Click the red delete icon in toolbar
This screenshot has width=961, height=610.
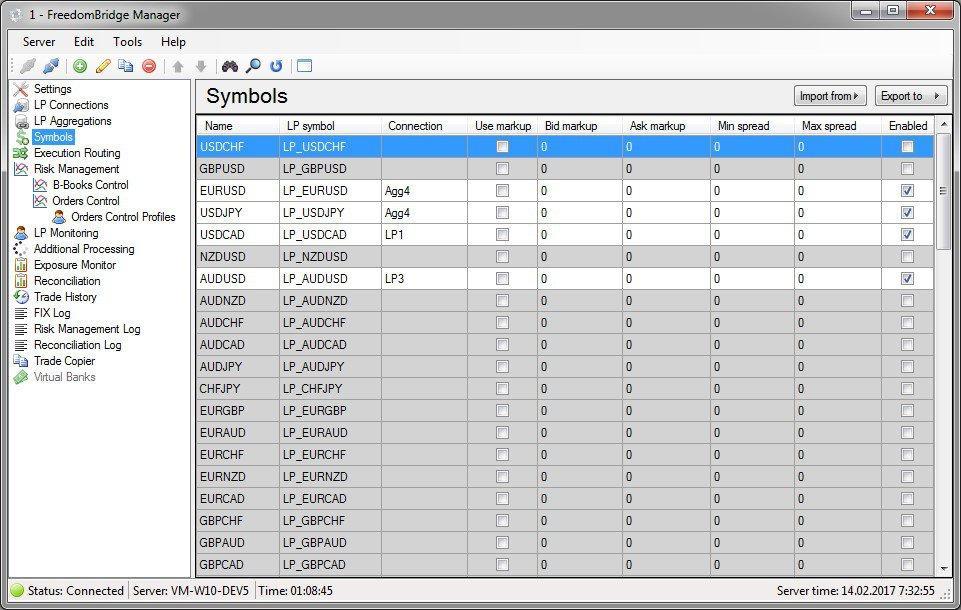coord(149,66)
